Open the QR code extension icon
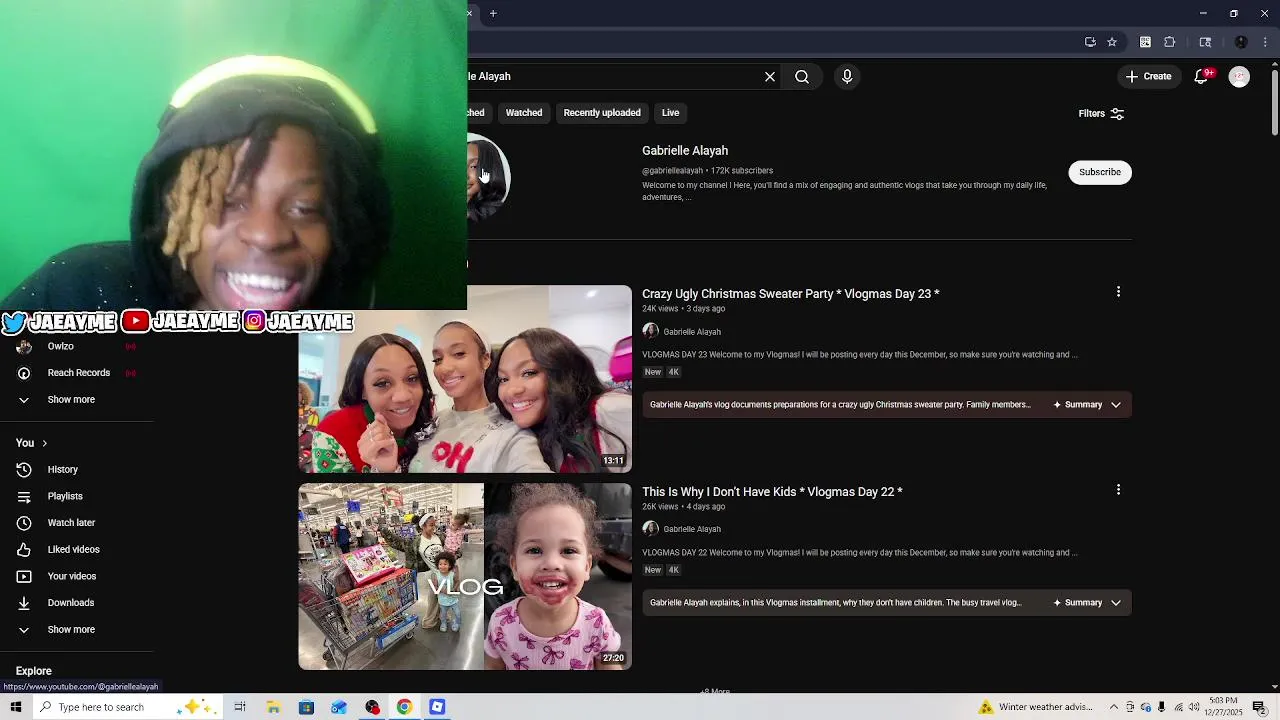 pyautogui.click(x=1145, y=42)
